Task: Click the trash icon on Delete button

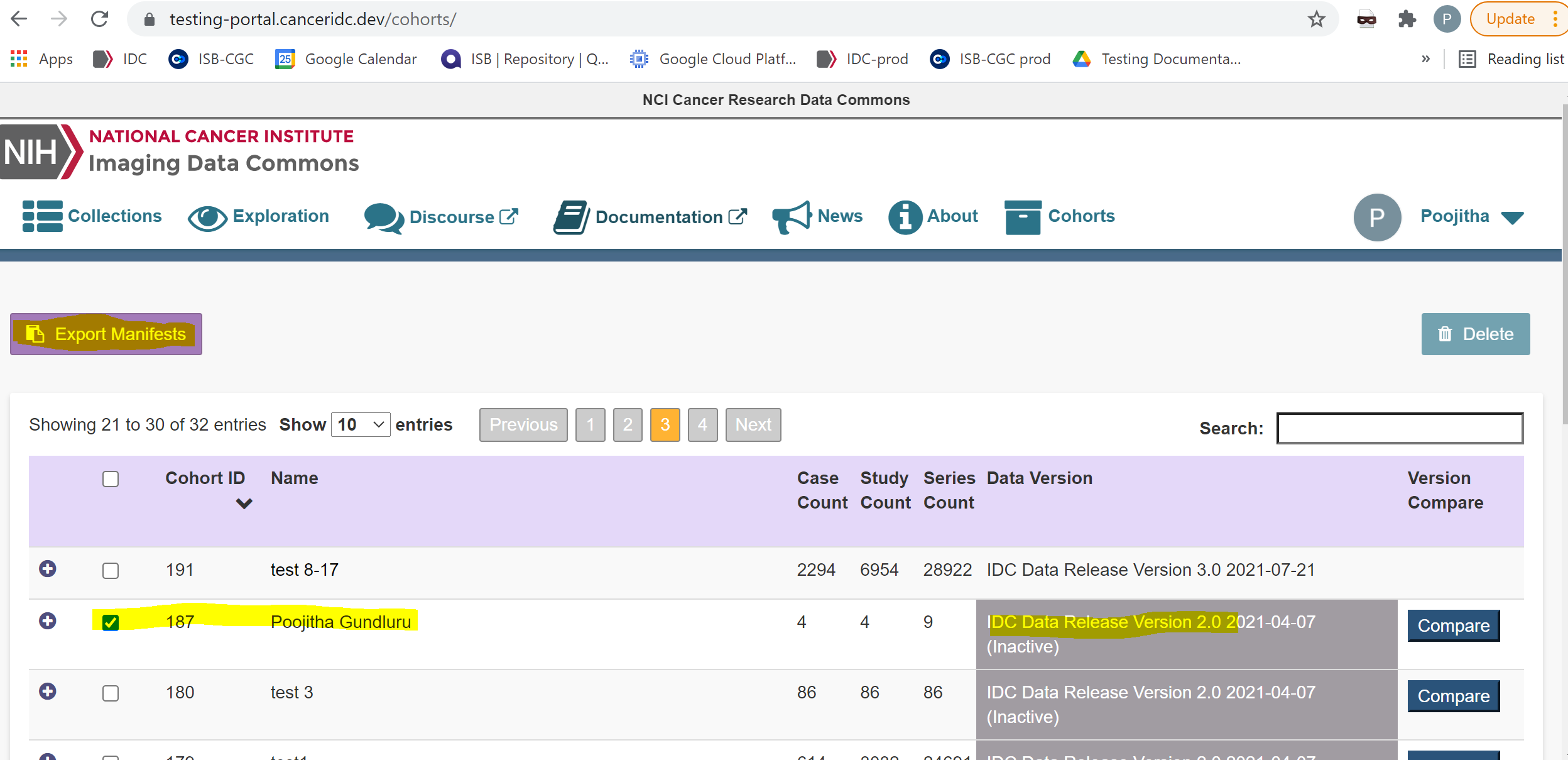Action: coord(1445,334)
